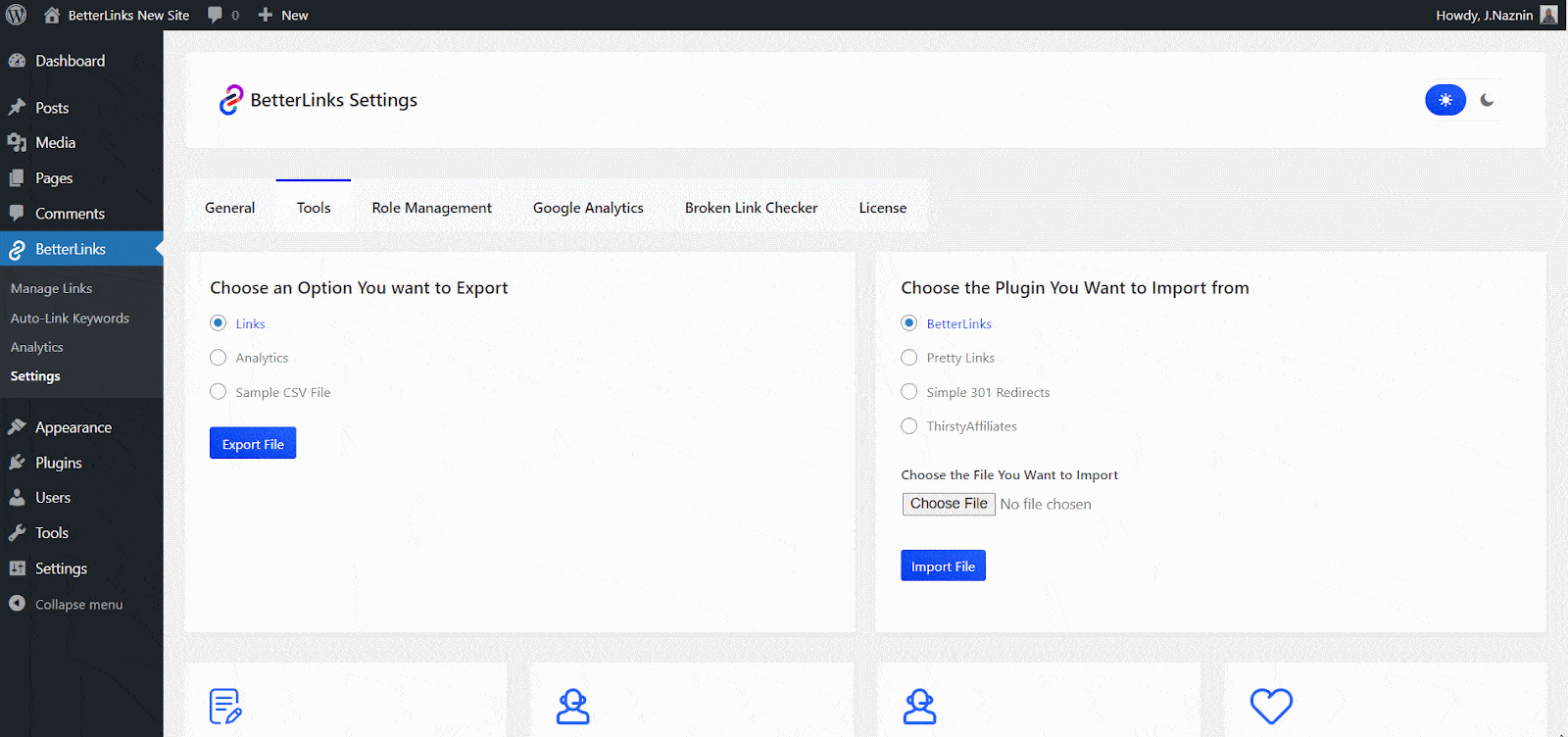Screen dimensions: 1568x737
Task: Click the BetterLinks logo in settings header
Action: pyautogui.click(x=231, y=100)
